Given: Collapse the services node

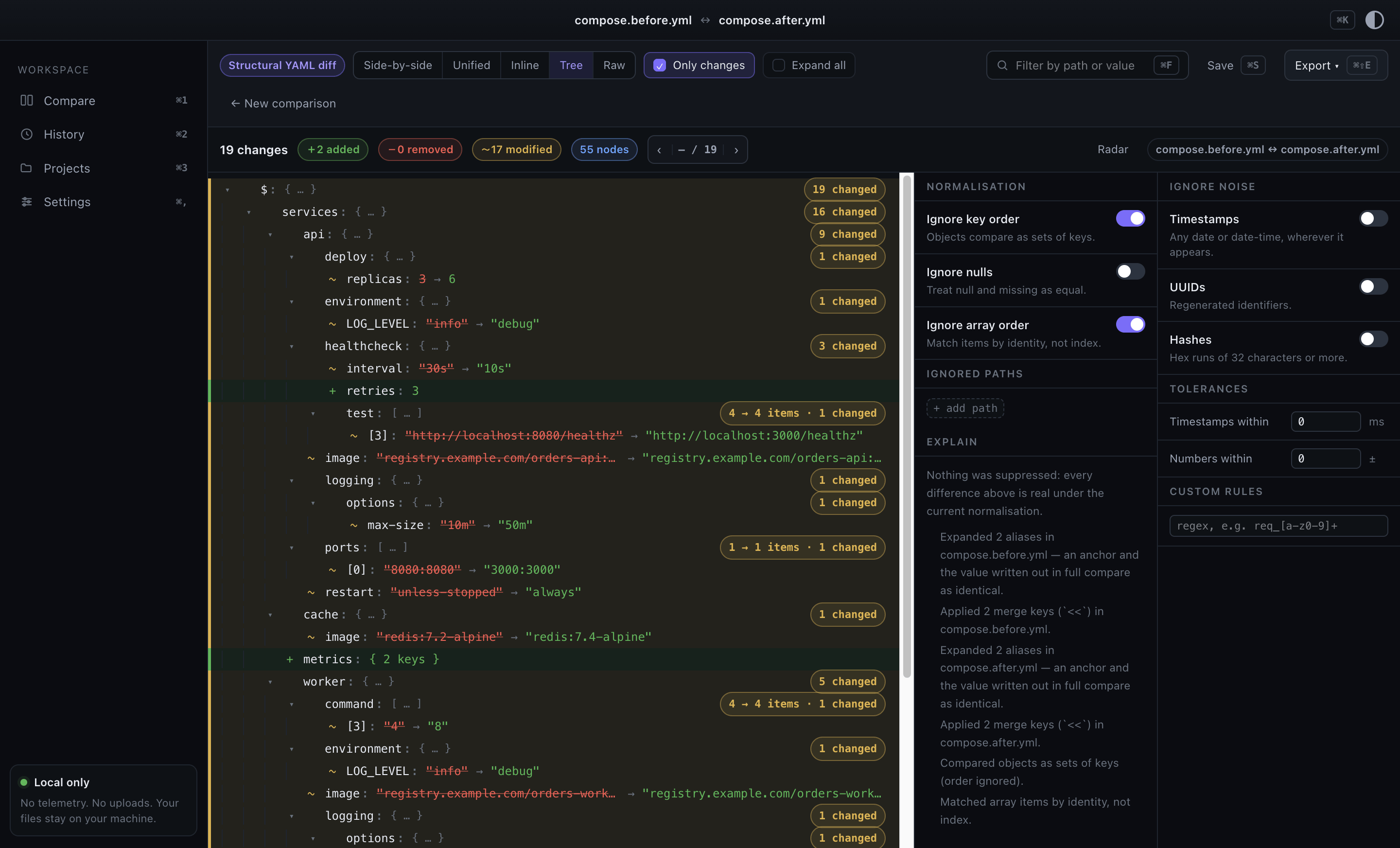Looking at the screenshot, I should (x=248, y=212).
